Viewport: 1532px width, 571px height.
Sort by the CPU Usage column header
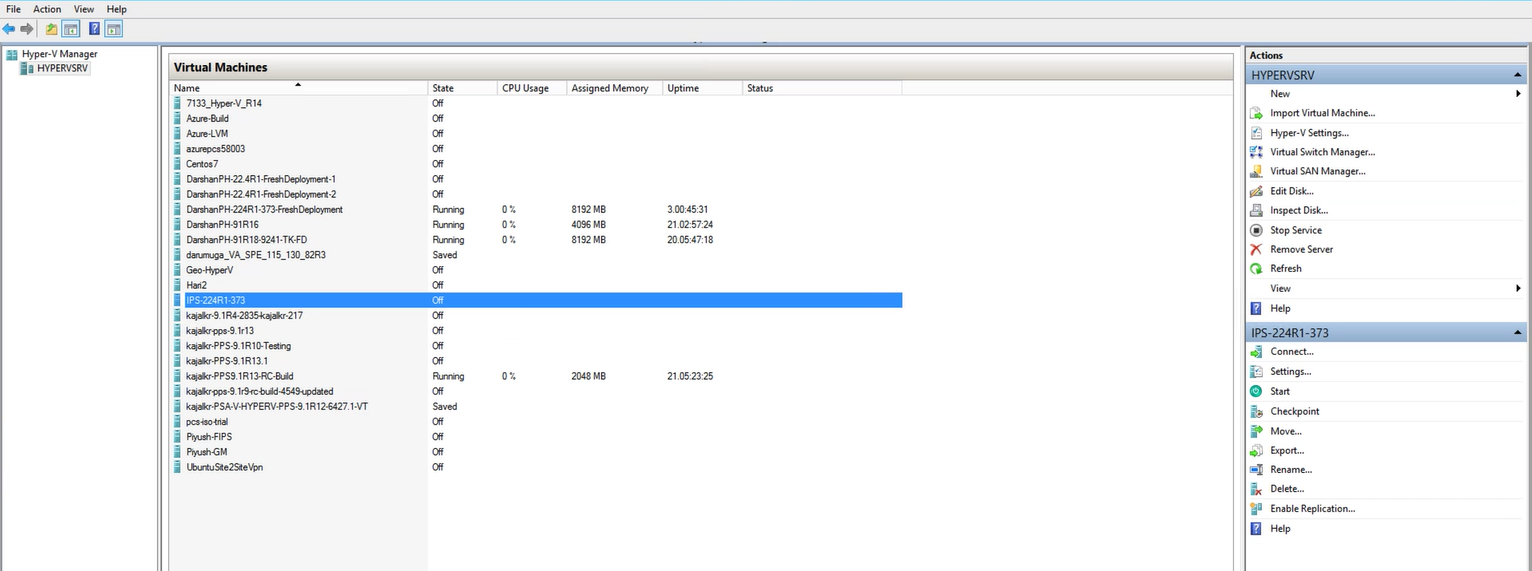[x=532, y=88]
